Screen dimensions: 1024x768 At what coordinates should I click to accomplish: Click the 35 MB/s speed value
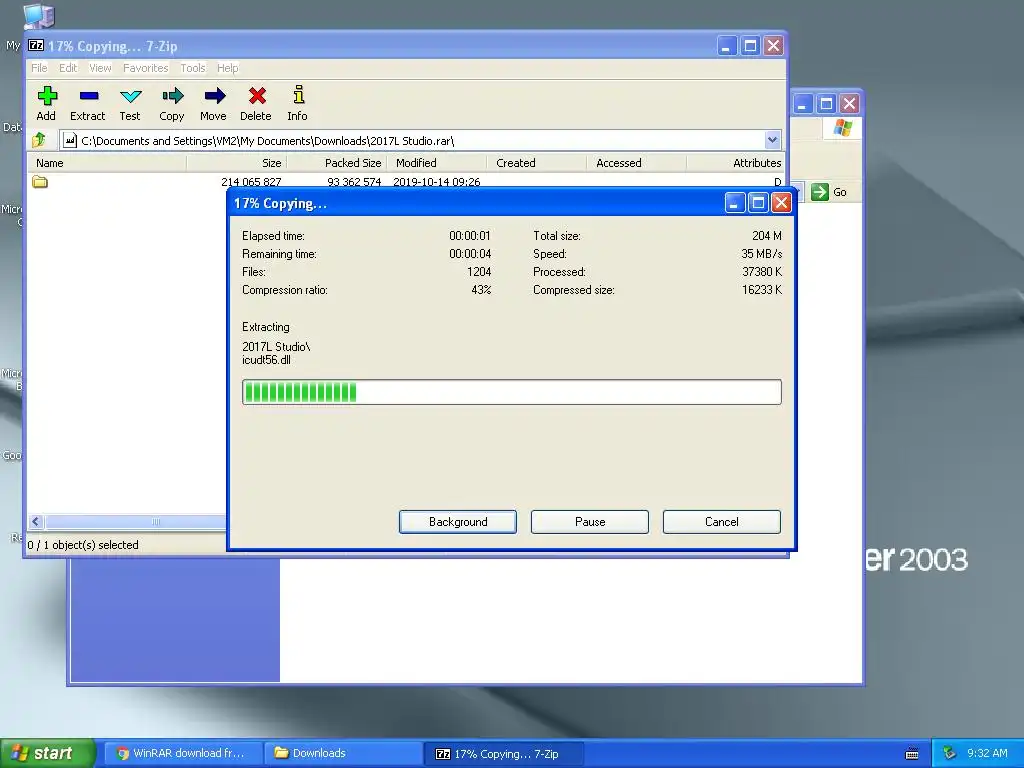pyautogui.click(x=761, y=253)
